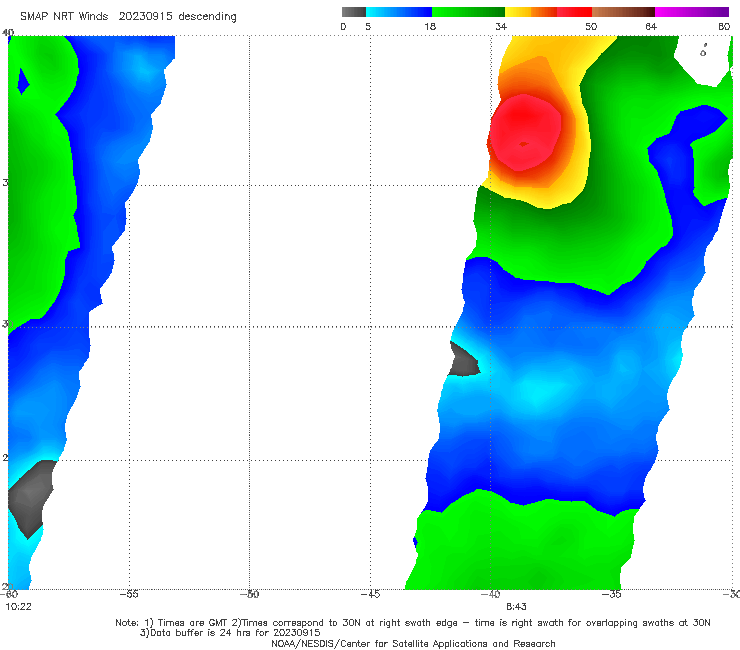The height and width of the screenshot is (650, 740).
Task: Click the color bar label "64"
Action: click(651, 26)
